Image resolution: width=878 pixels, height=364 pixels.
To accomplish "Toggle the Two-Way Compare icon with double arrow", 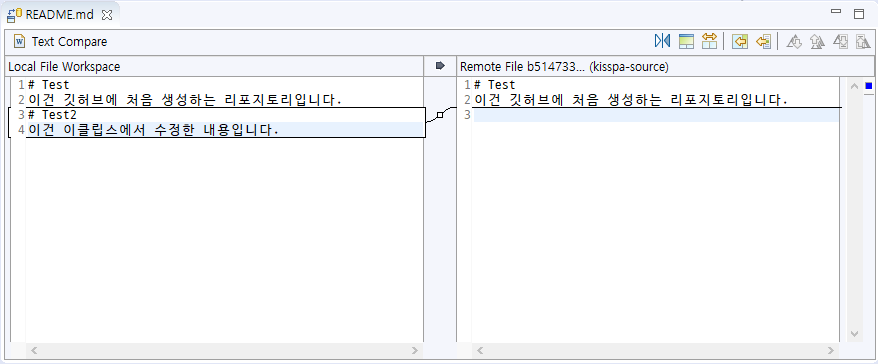I will [x=709, y=41].
